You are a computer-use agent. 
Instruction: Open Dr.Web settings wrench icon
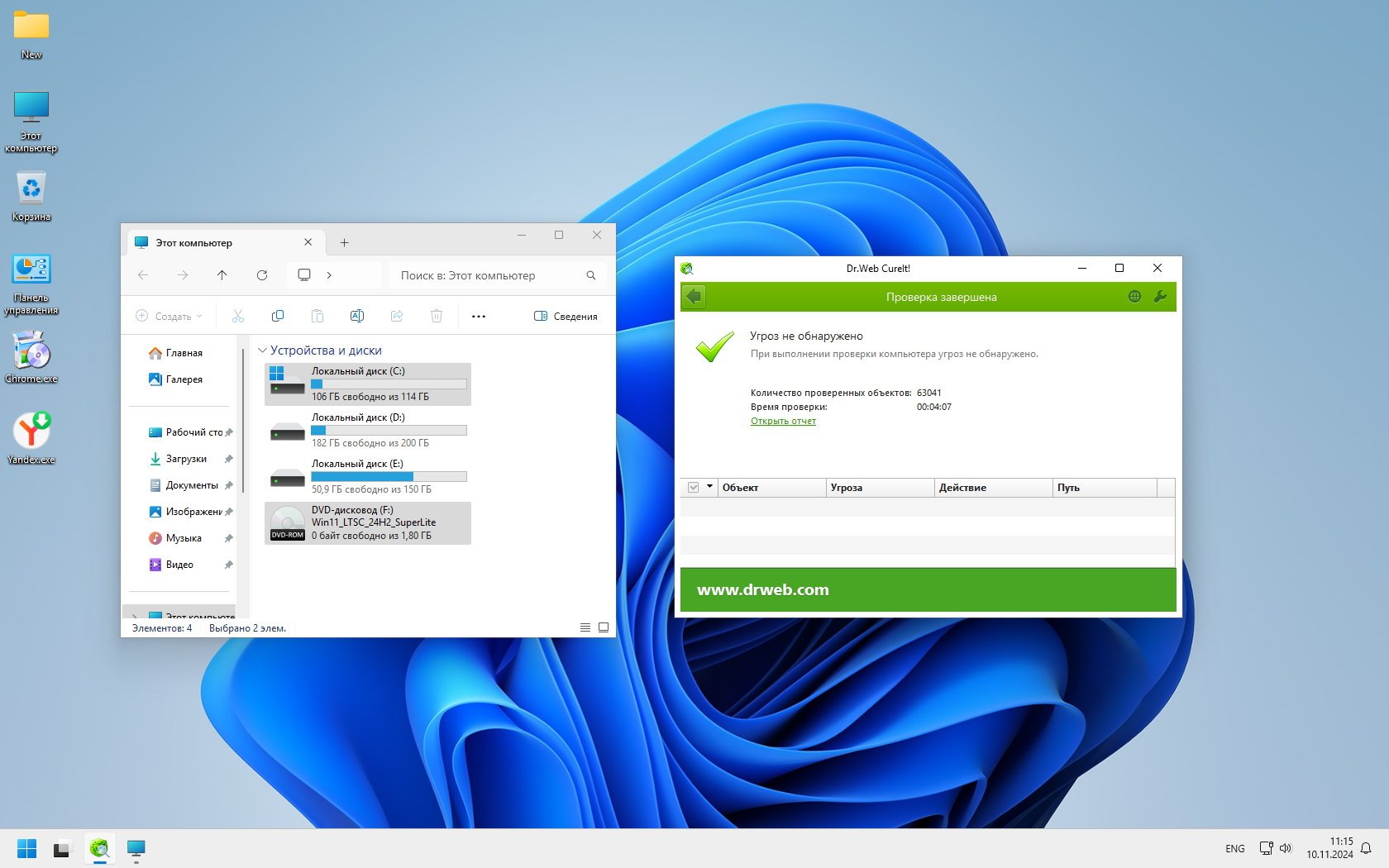click(x=1160, y=297)
